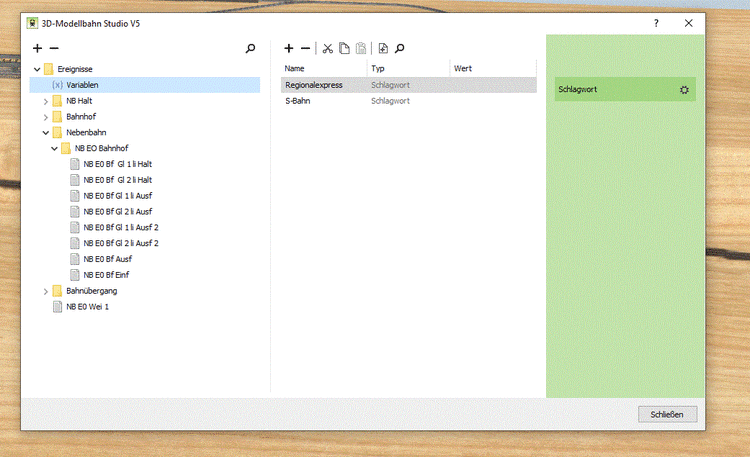Viewport: 750px width, 457px height.
Task: Select the Bahnübergang folder label
Action: [x=91, y=291]
